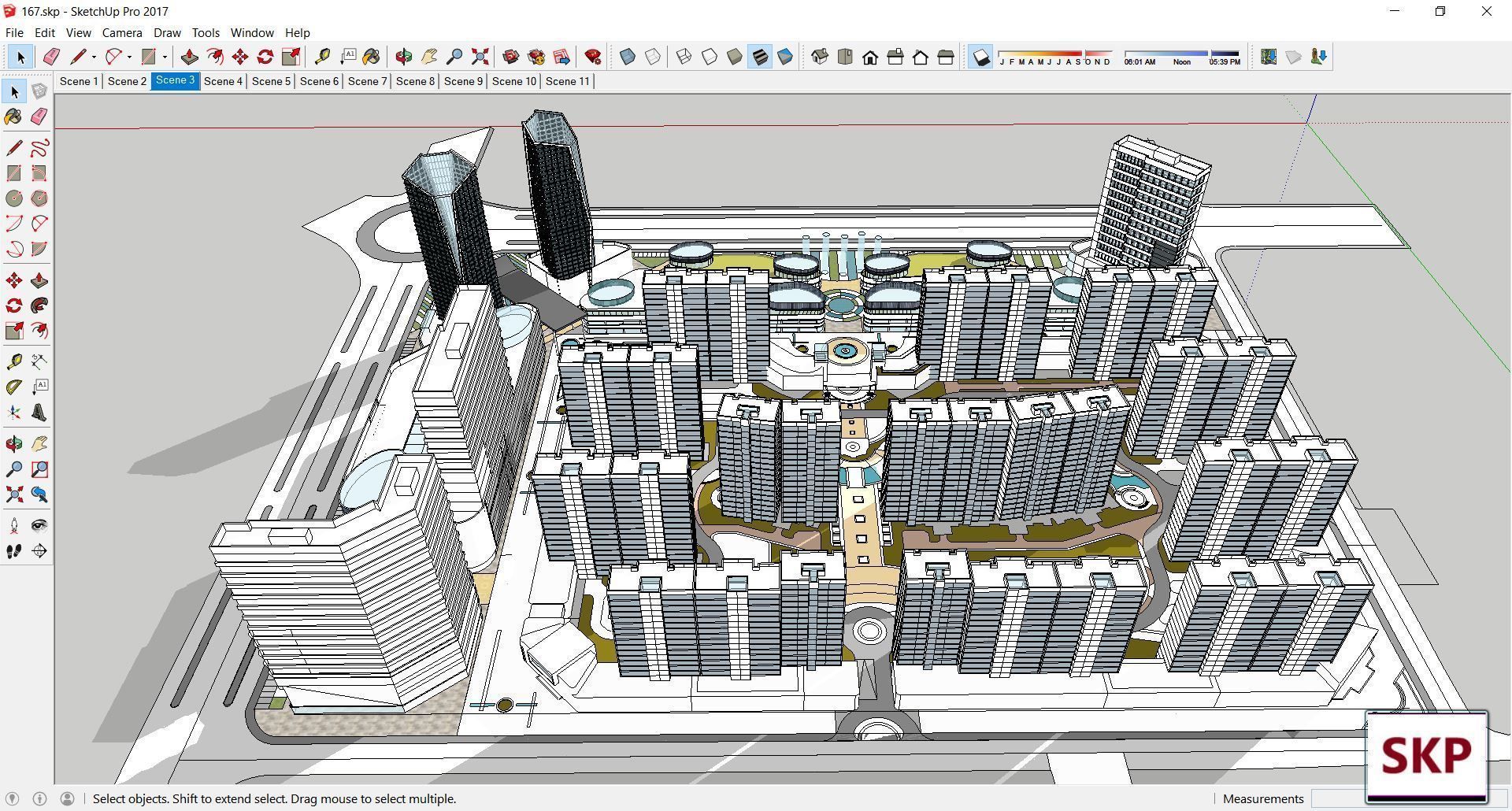The height and width of the screenshot is (811, 1512).
Task: Choose the Circle tool in left toolbox
Action: pos(14,198)
